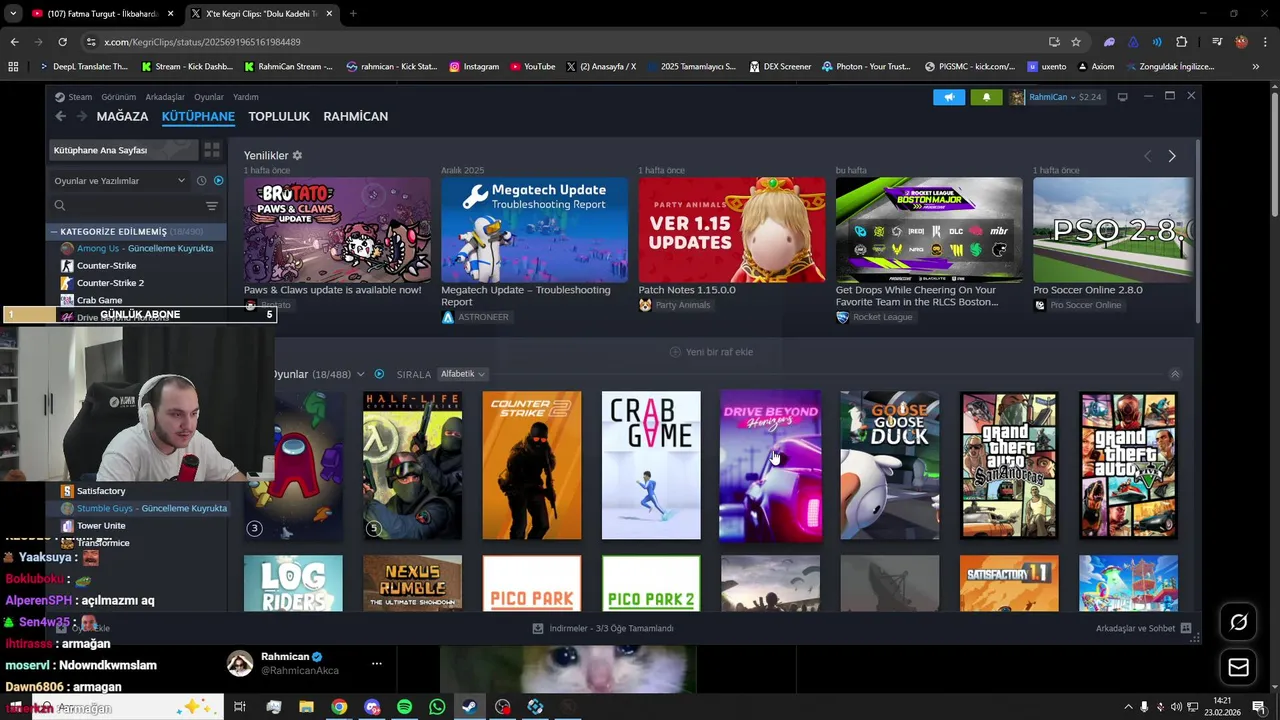Toggle play-ready filter beside Oyunlar shelf title
The width and height of the screenshot is (1280, 720).
tap(379, 374)
